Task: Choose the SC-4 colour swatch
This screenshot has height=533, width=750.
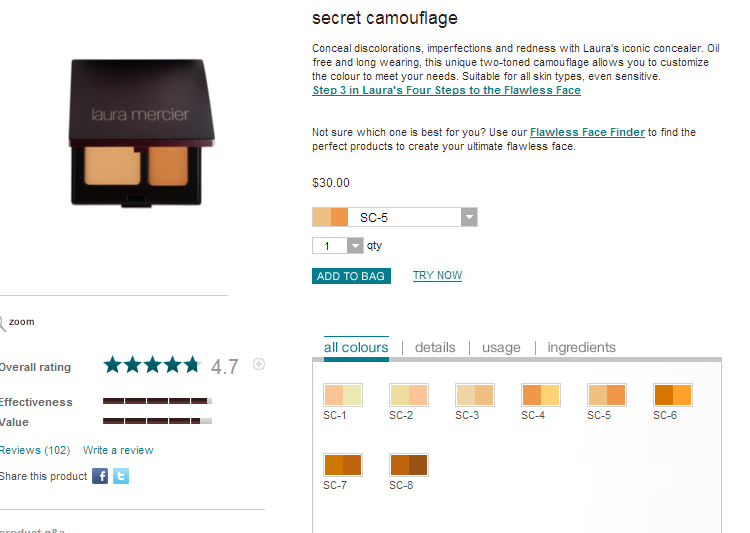Action: click(x=541, y=395)
